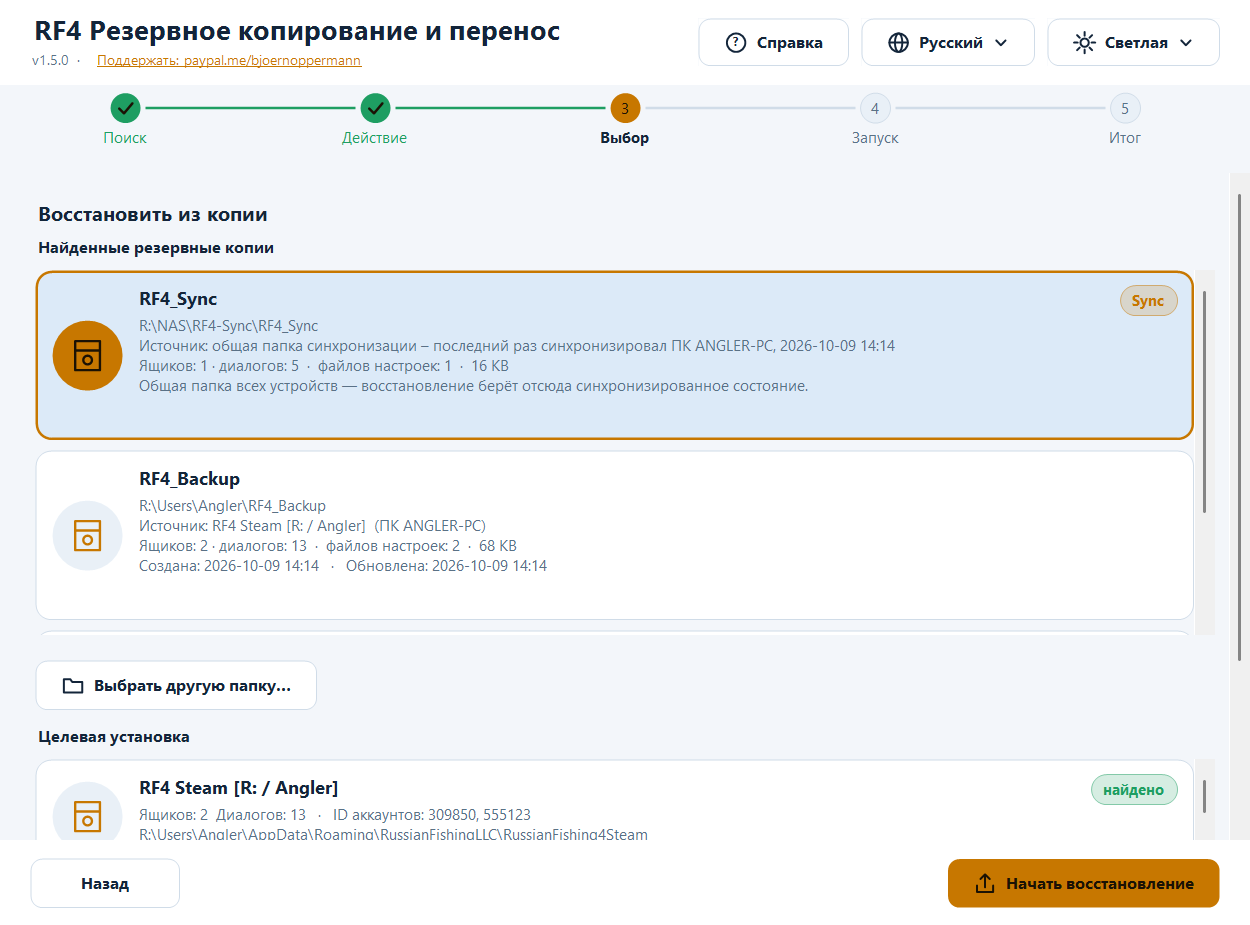
Task: Click the folder icon in browse button
Action: tap(73, 686)
